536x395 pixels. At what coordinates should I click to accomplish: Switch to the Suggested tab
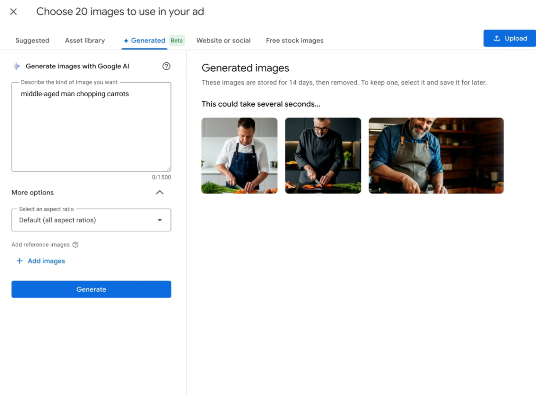(32, 41)
